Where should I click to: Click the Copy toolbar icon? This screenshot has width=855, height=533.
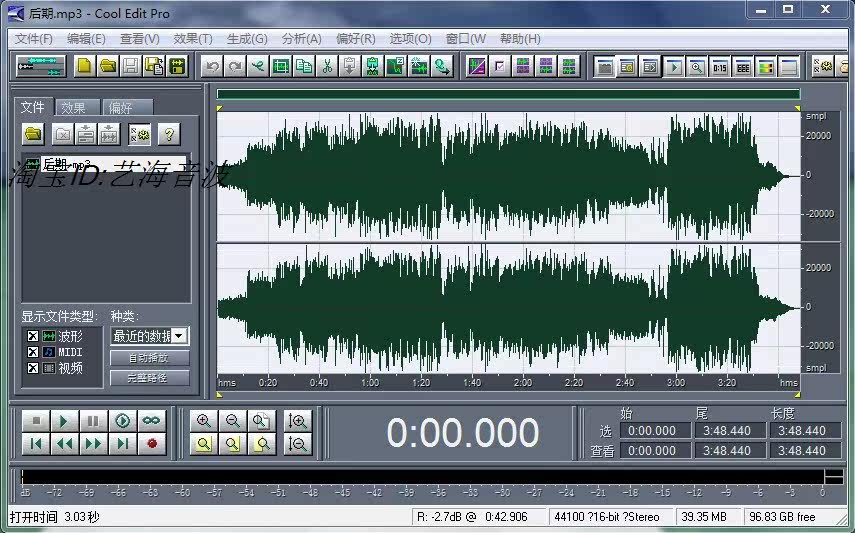(x=304, y=67)
